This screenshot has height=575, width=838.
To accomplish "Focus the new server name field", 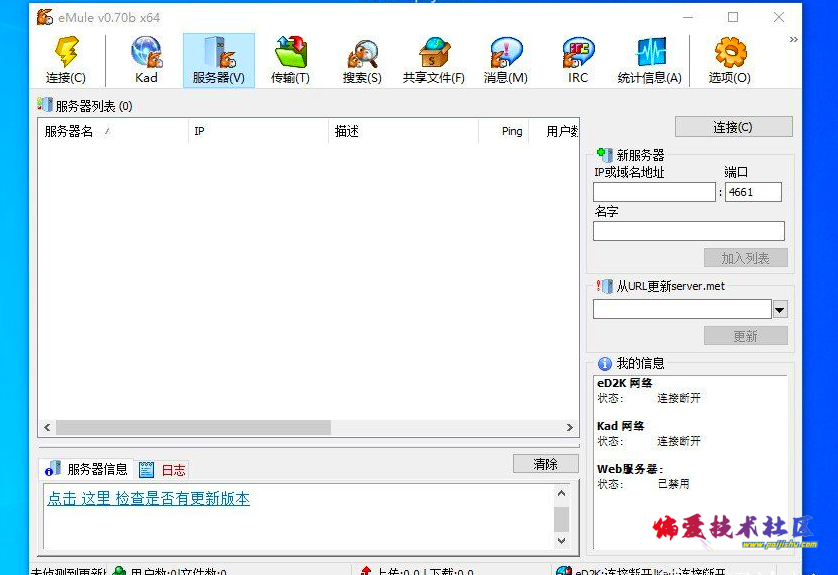I will (x=688, y=231).
